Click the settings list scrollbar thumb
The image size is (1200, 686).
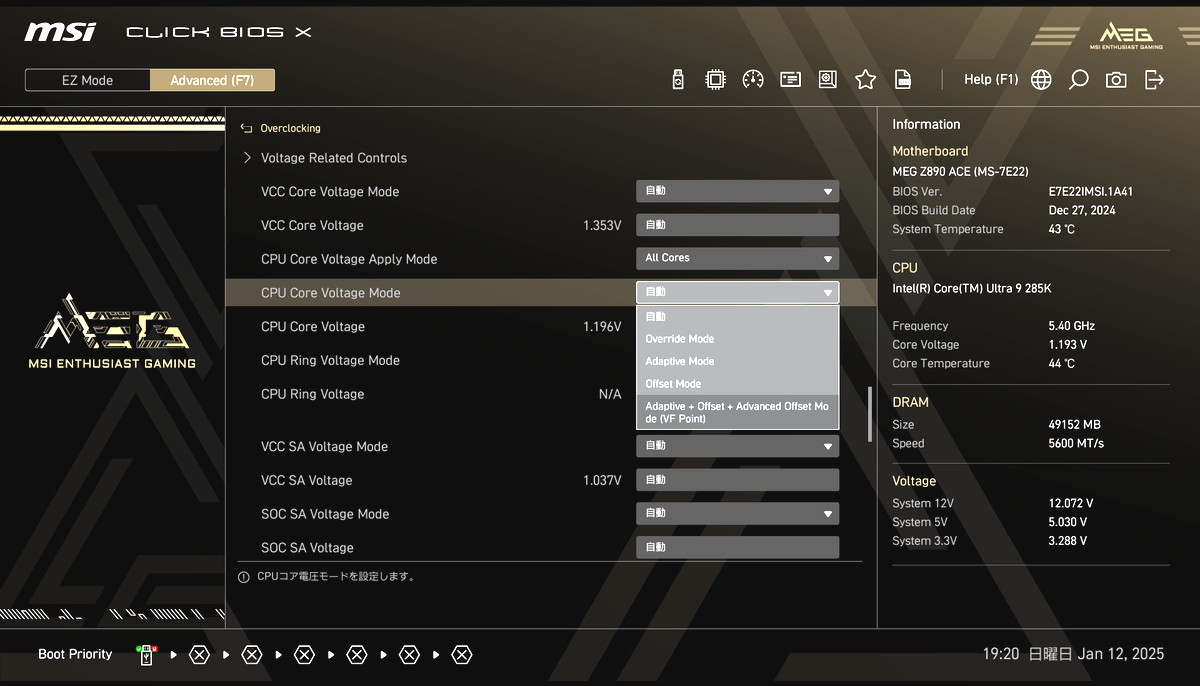point(869,414)
